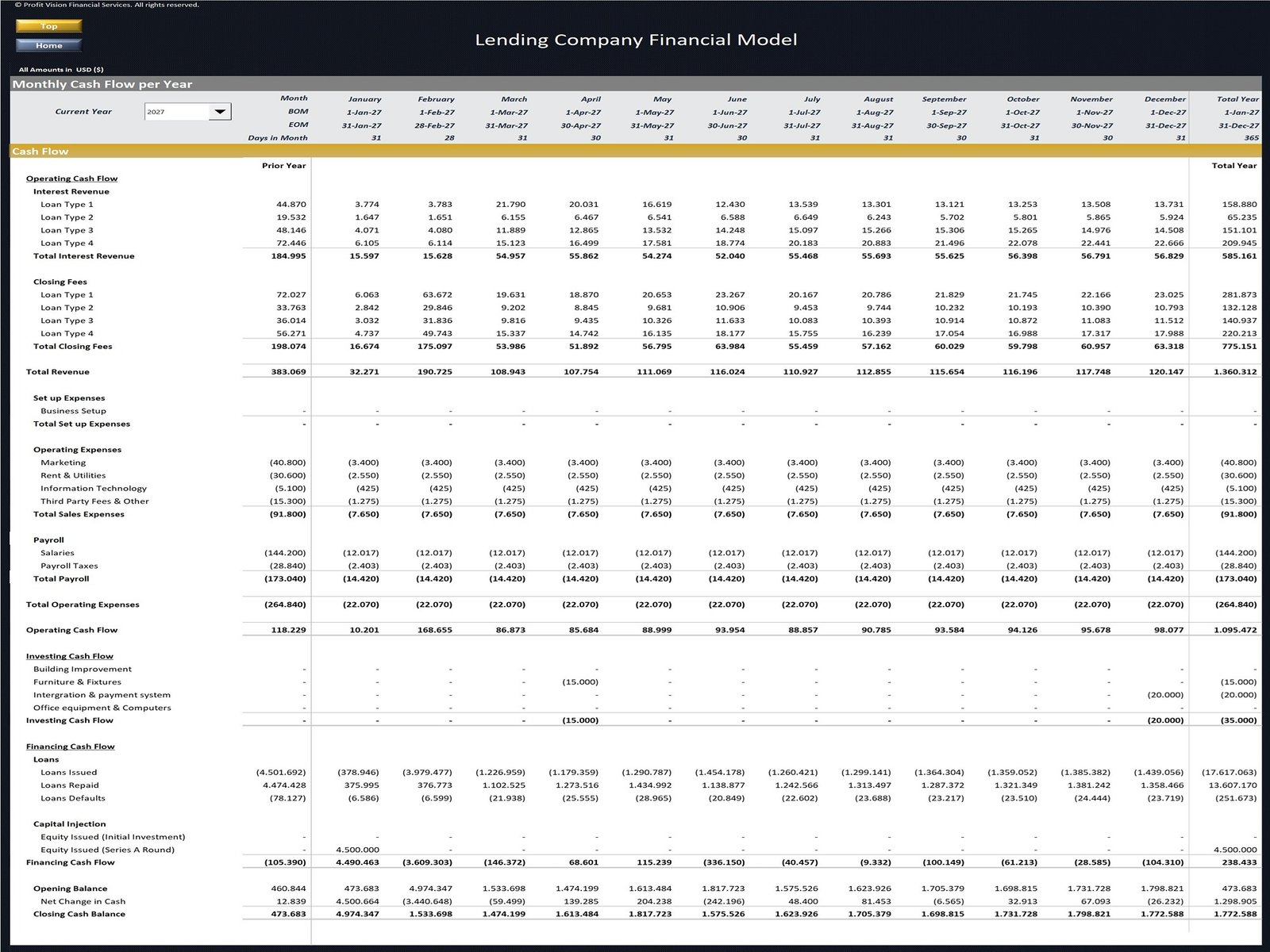The image size is (1270, 952).
Task: Click the Operating Cash Flow underlined heading
Action: tap(71, 178)
